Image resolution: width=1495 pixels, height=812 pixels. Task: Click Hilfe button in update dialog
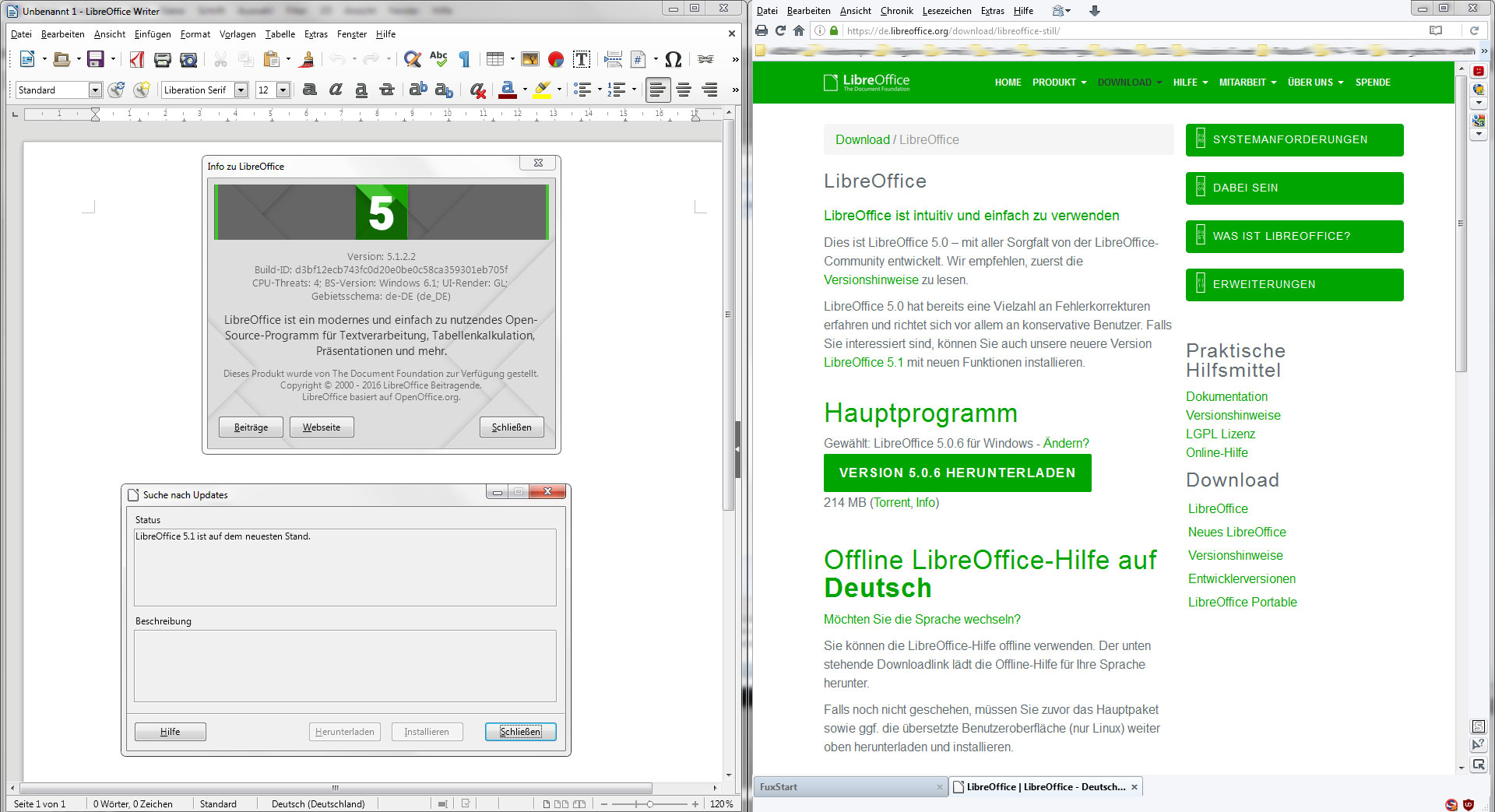tap(170, 732)
